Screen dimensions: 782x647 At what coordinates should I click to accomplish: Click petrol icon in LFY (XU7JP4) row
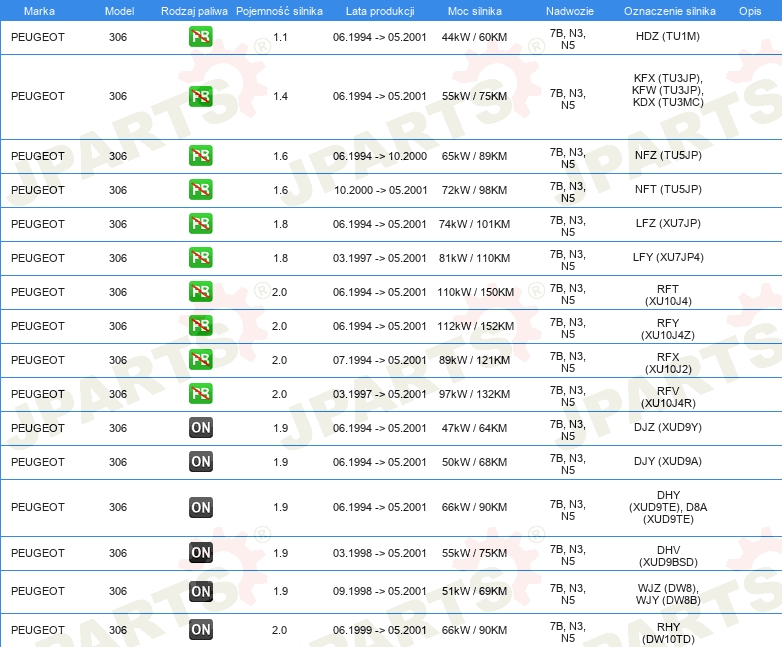(x=200, y=257)
